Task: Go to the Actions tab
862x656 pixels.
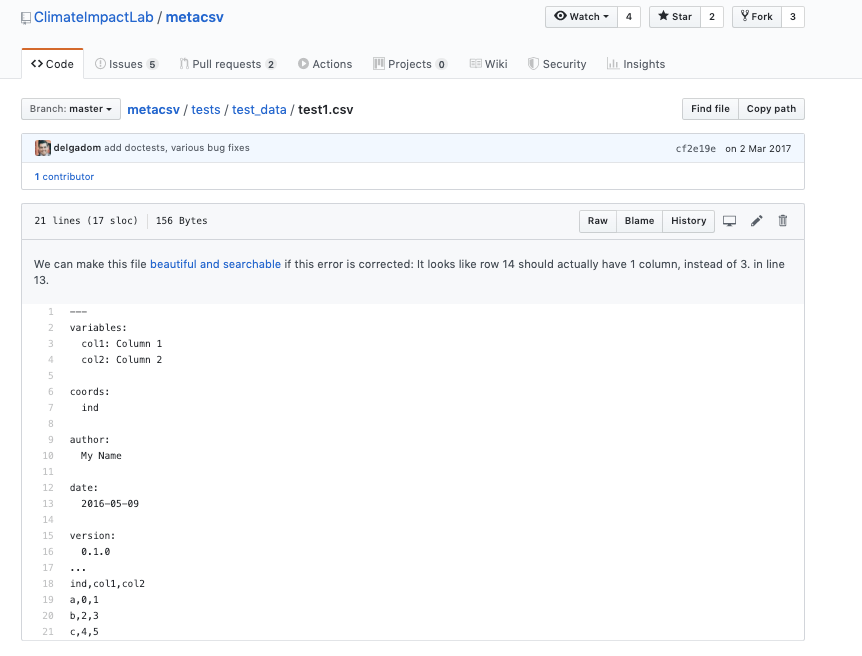Action: (x=325, y=64)
